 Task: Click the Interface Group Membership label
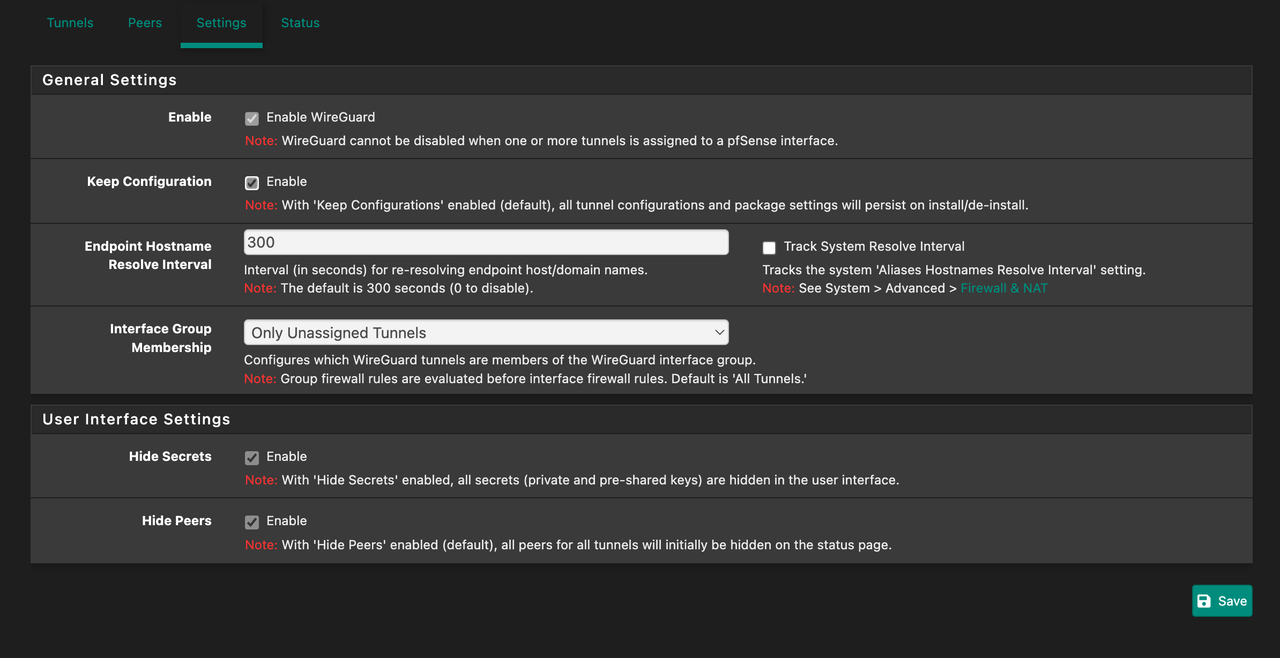[x=161, y=338]
